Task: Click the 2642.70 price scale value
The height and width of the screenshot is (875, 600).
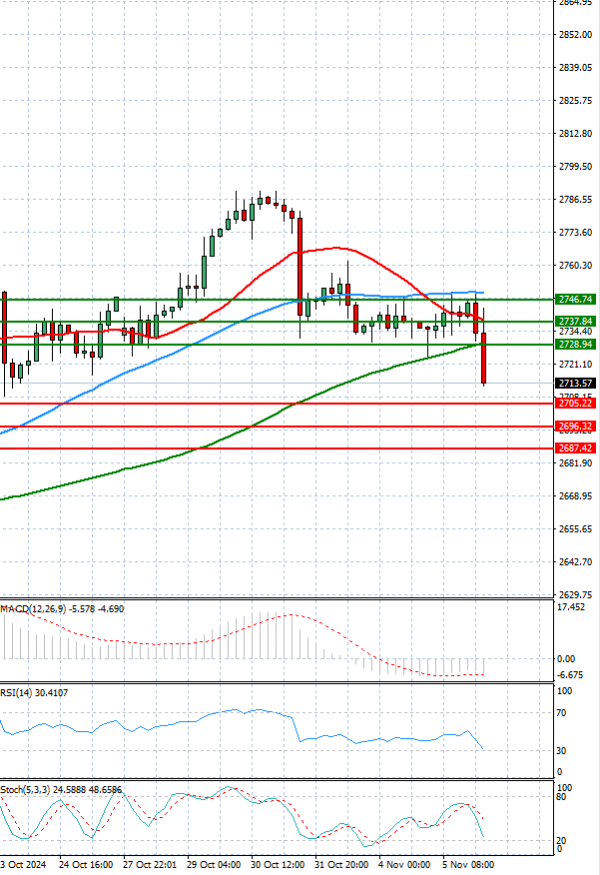Action: 575,561
